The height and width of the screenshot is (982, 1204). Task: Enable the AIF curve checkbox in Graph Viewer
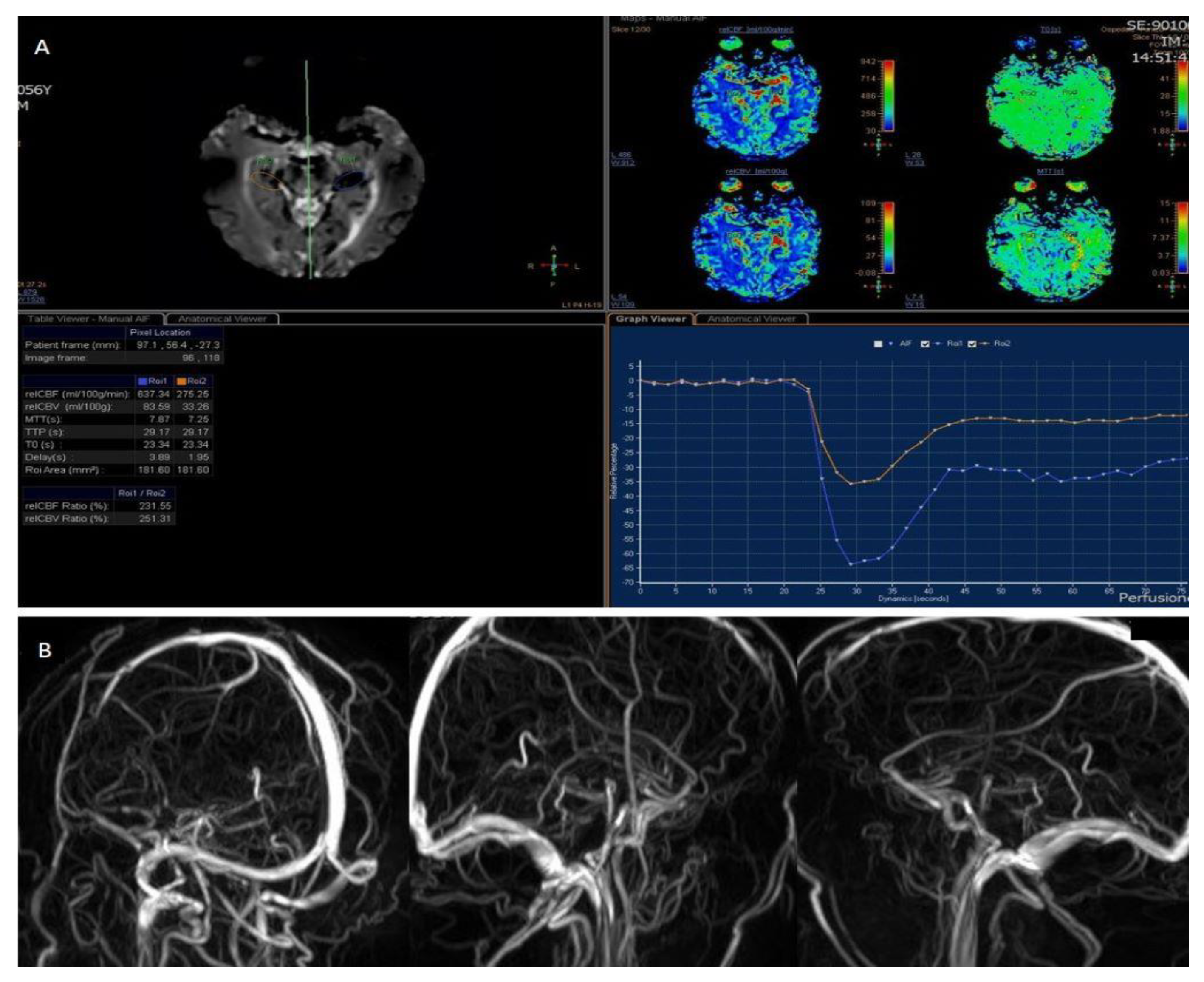click(878, 344)
